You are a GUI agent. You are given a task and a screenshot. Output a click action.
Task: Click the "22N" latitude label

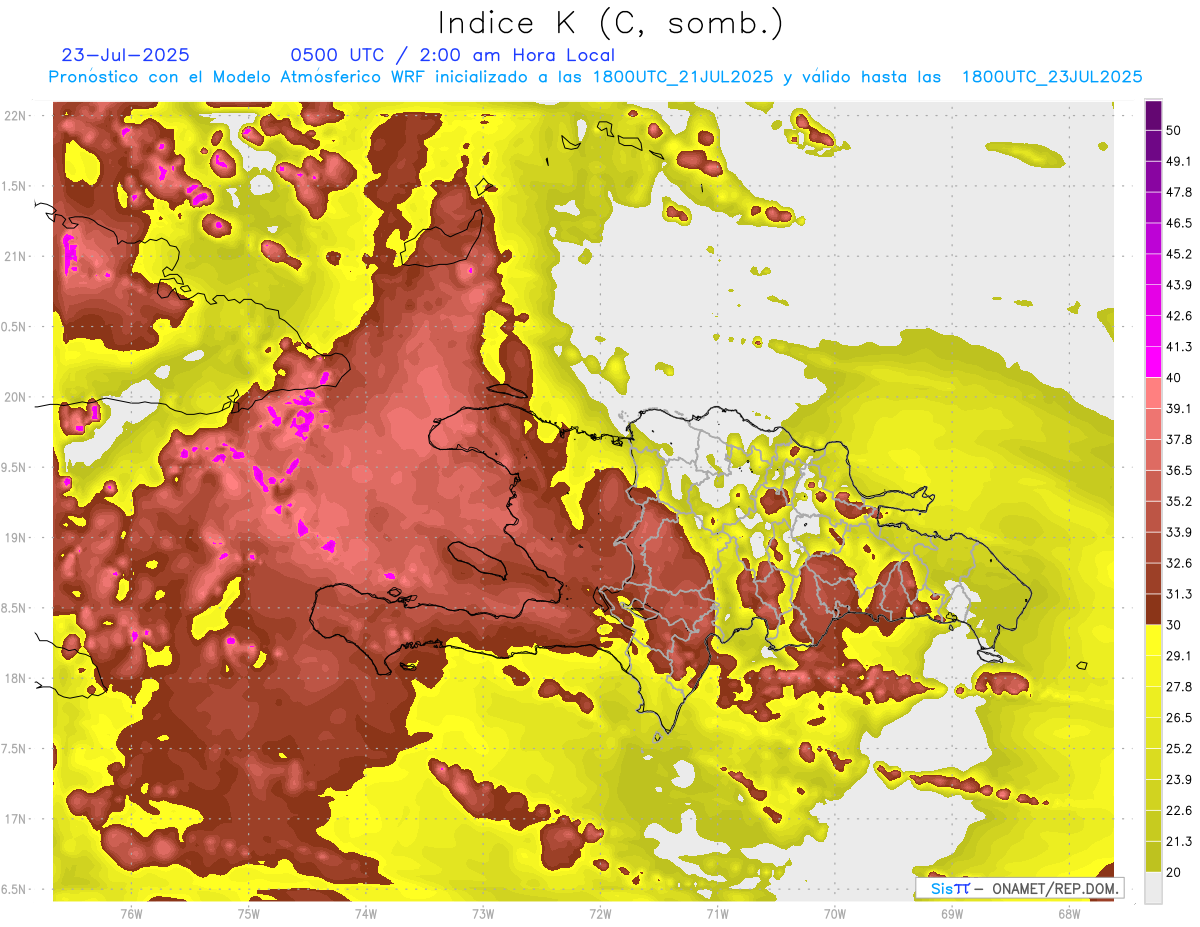pos(17,115)
